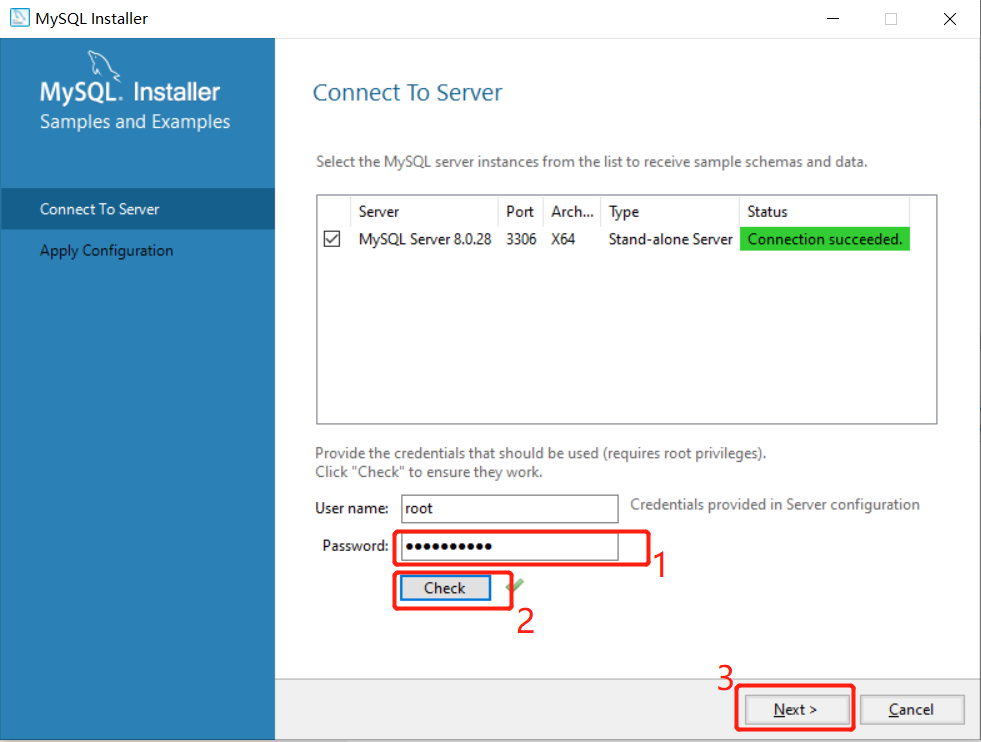The image size is (981, 742).
Task: Click the 3306 port cell
Action: coord(521,239)
